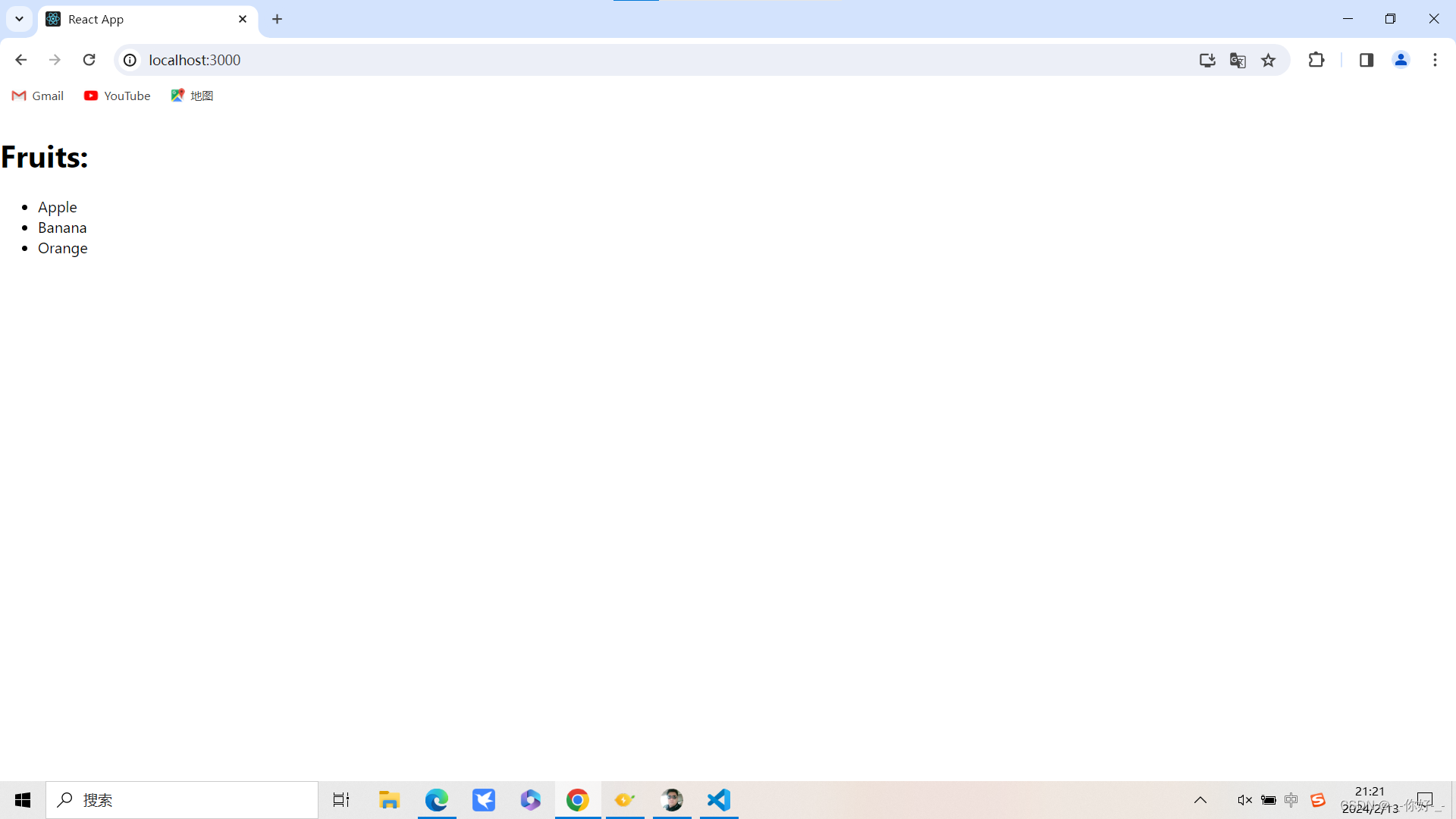Open new browser tab button
1456x819 pixels.
(277, 18)
